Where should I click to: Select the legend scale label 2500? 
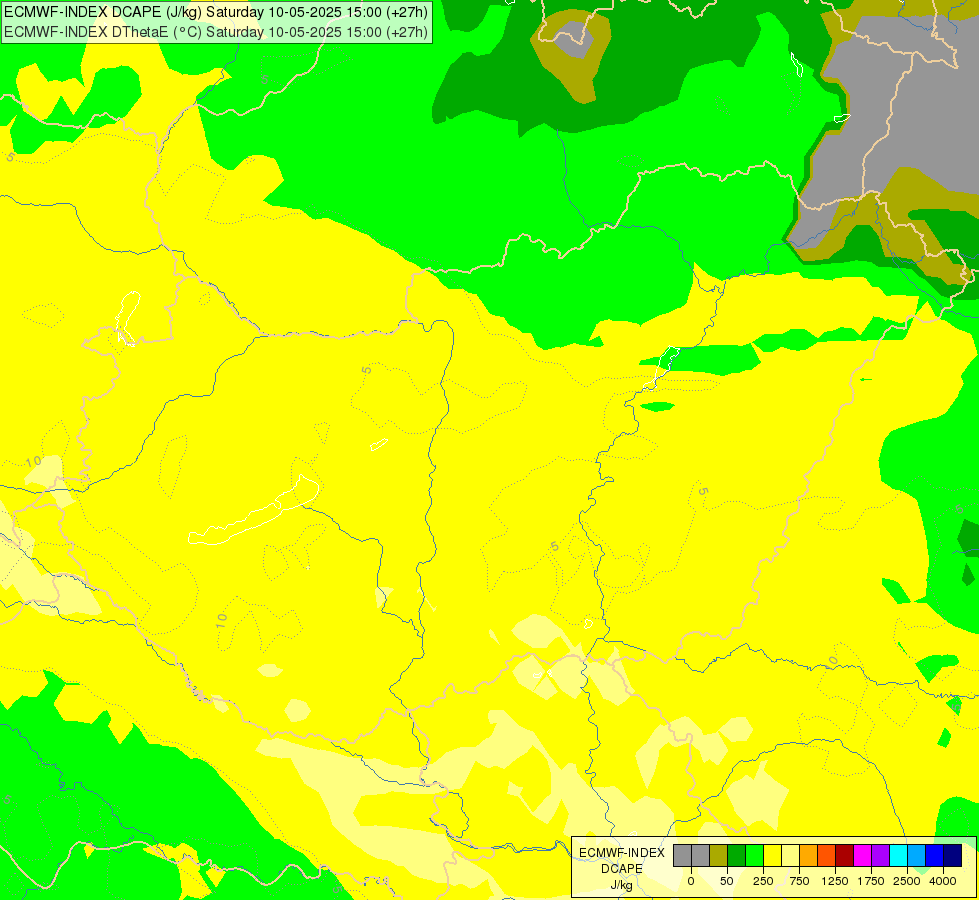(x=907, y=881)
